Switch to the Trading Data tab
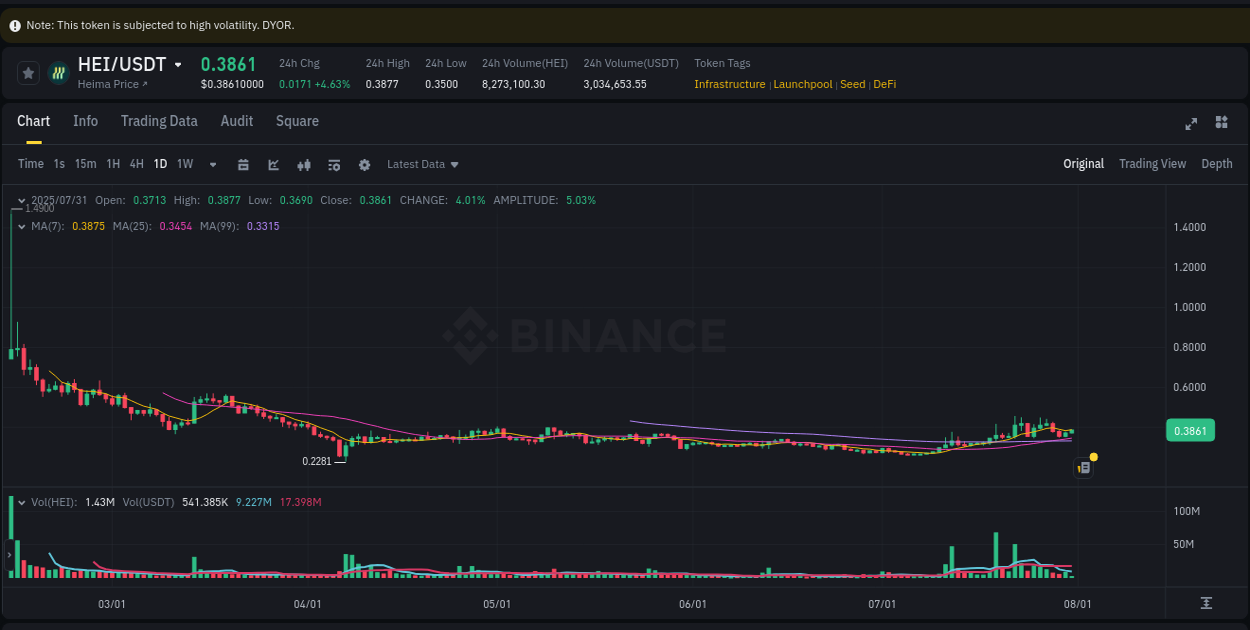This screenshot has height=630, width=1250. click(159, 120)
